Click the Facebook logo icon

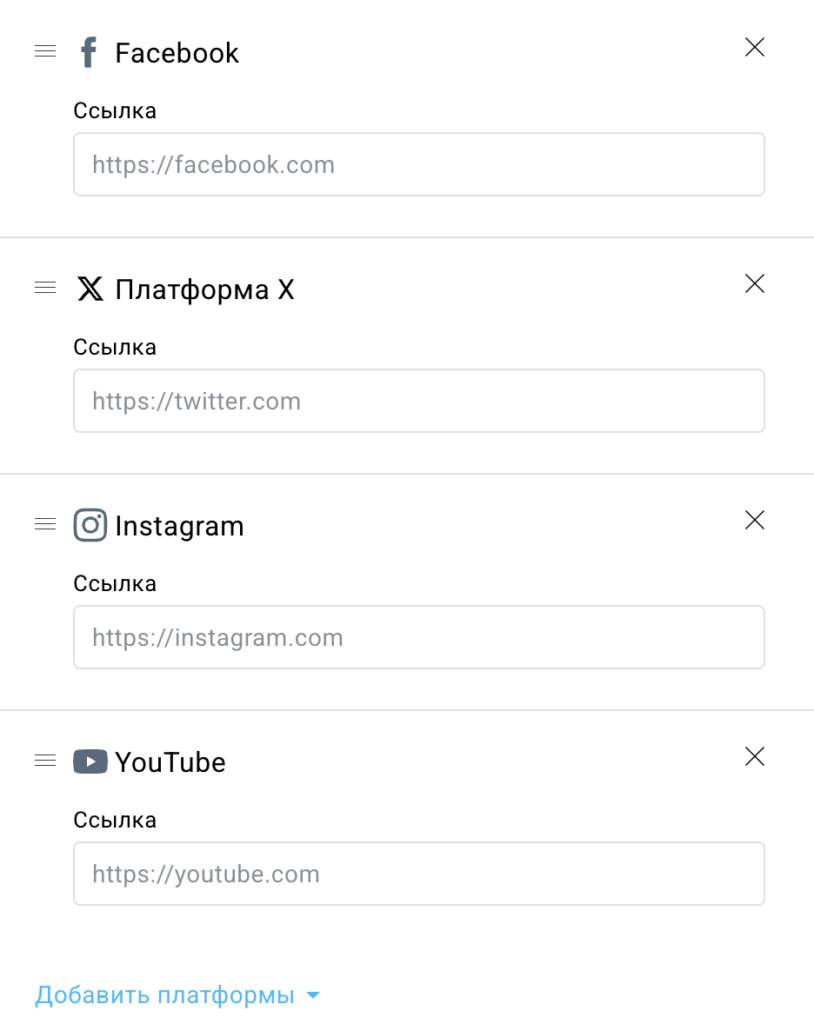tap(89, 53)
